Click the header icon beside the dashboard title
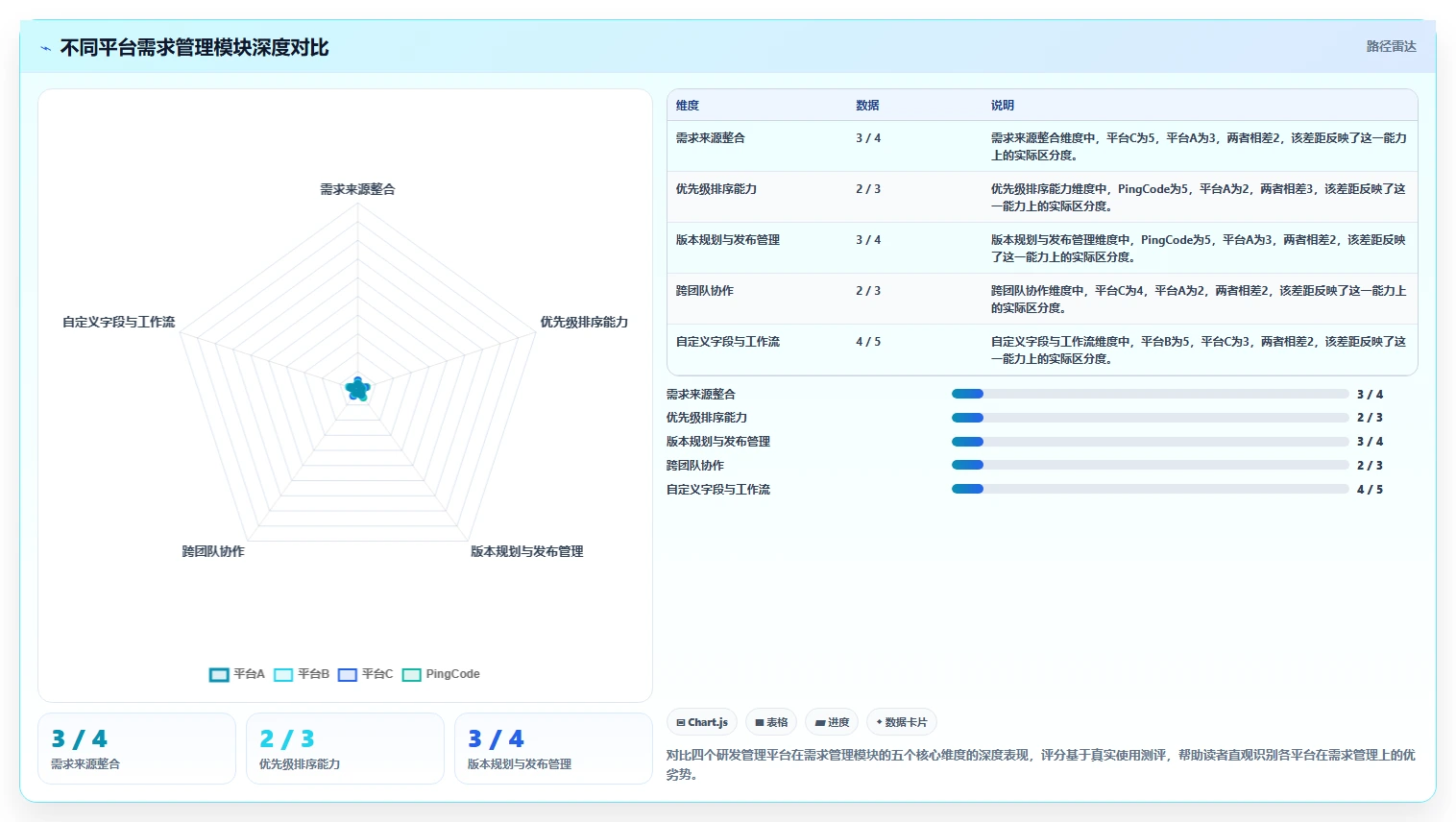1456x822 pixels. click(45, 48)
